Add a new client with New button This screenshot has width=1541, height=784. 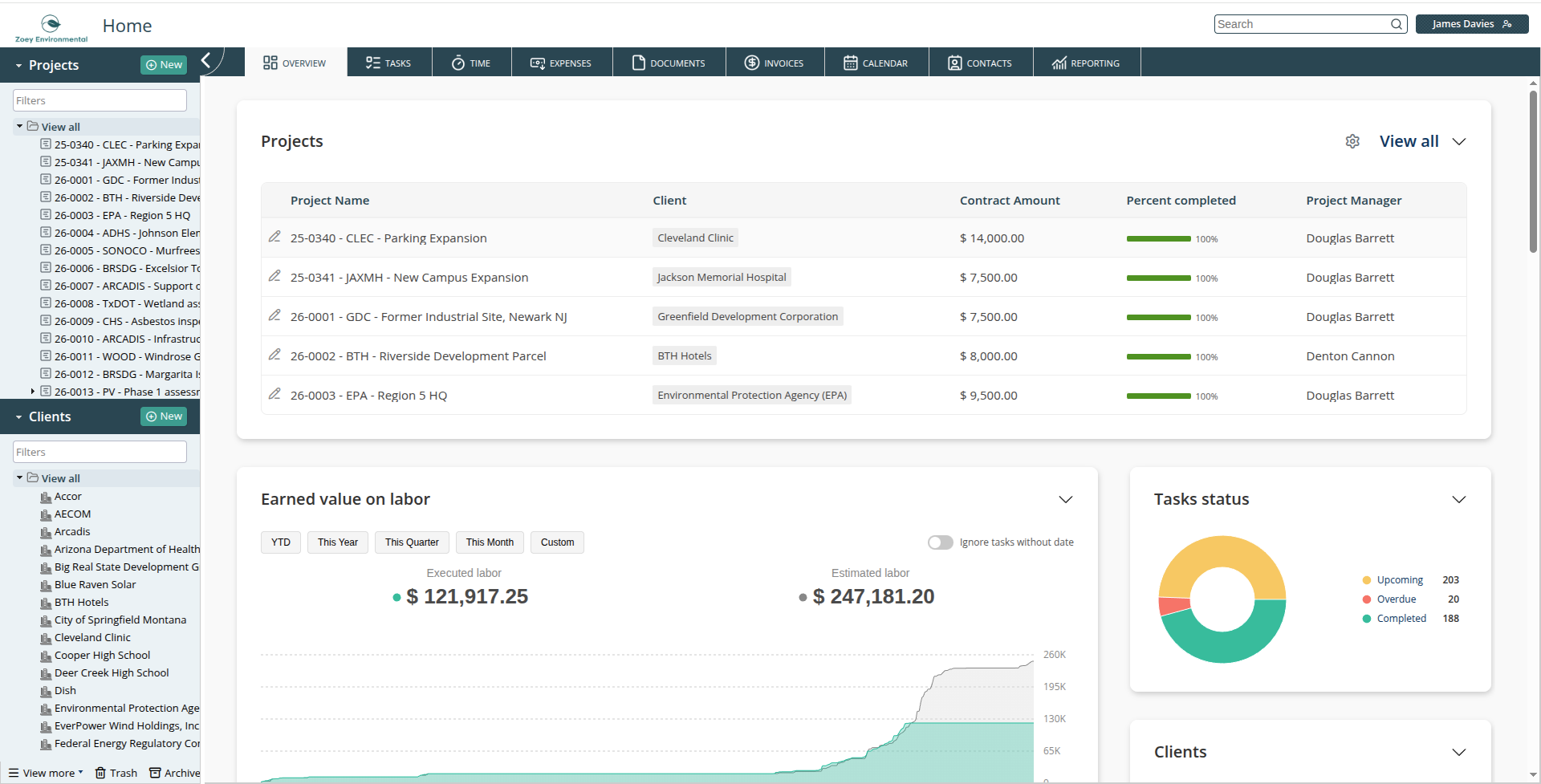click(164, 416)
